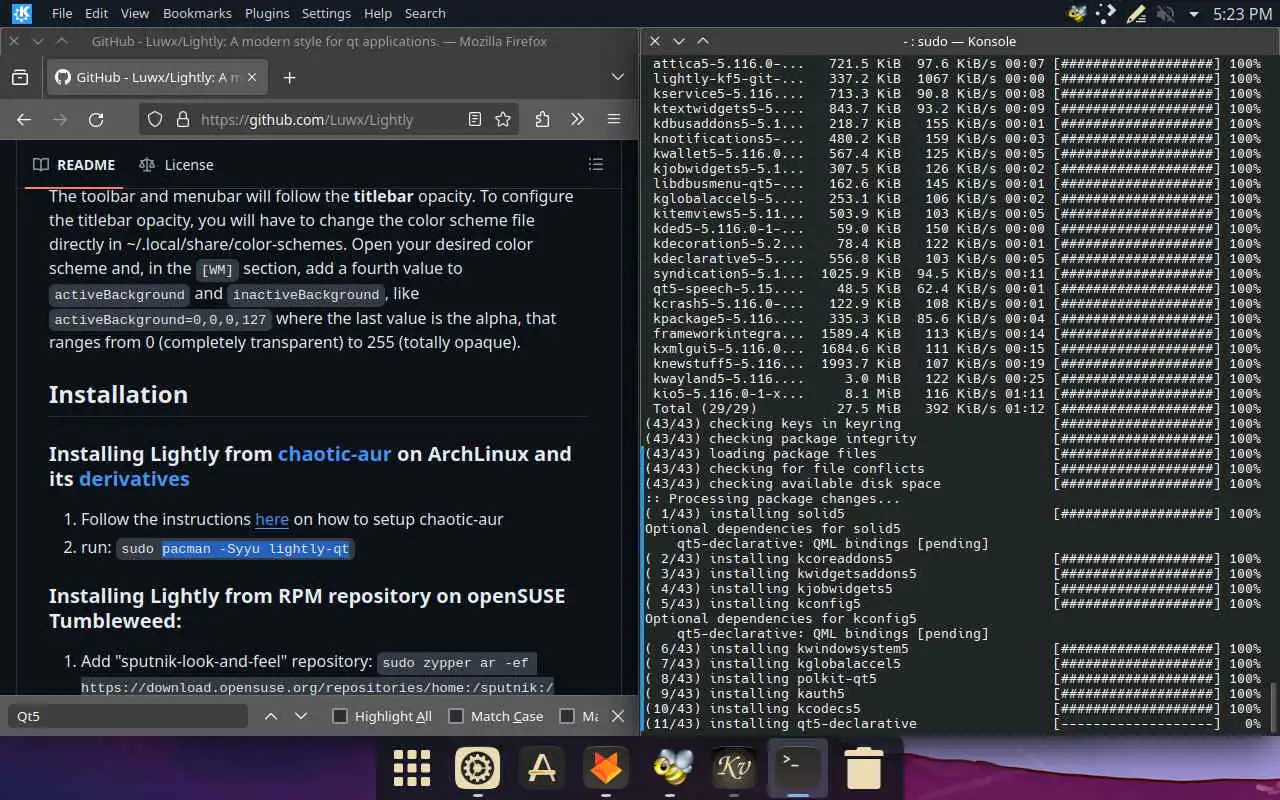Screen dimensions: 1280x800
Task: Open the Firefox extensions puzzle icon
Action: click(542, 119)
